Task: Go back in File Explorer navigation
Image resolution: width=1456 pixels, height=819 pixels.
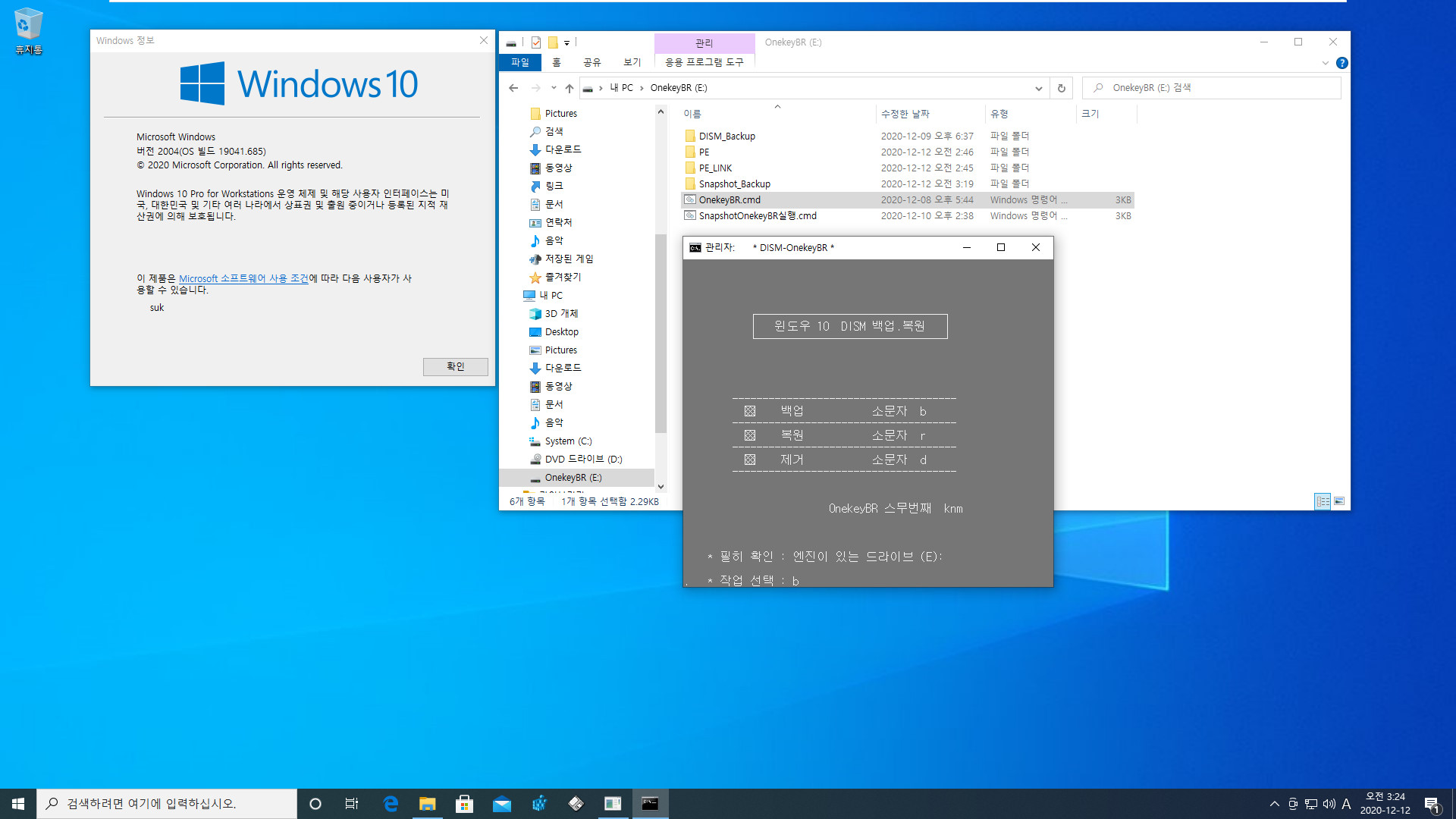Action: coord(513,88)
